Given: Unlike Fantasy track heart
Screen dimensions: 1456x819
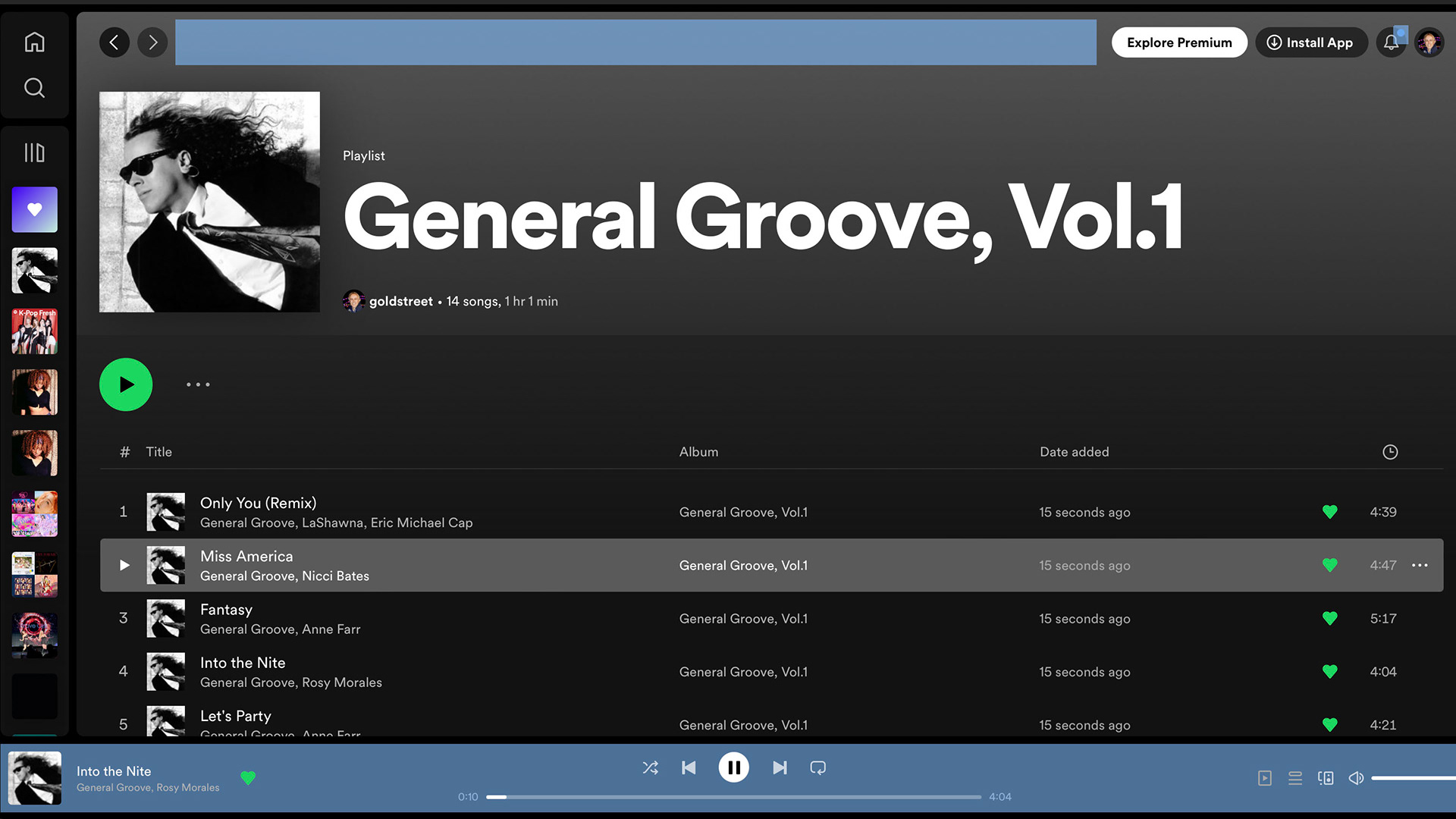Looking at the screenshot, I should pyautogui.click(x=1329, y=618).
